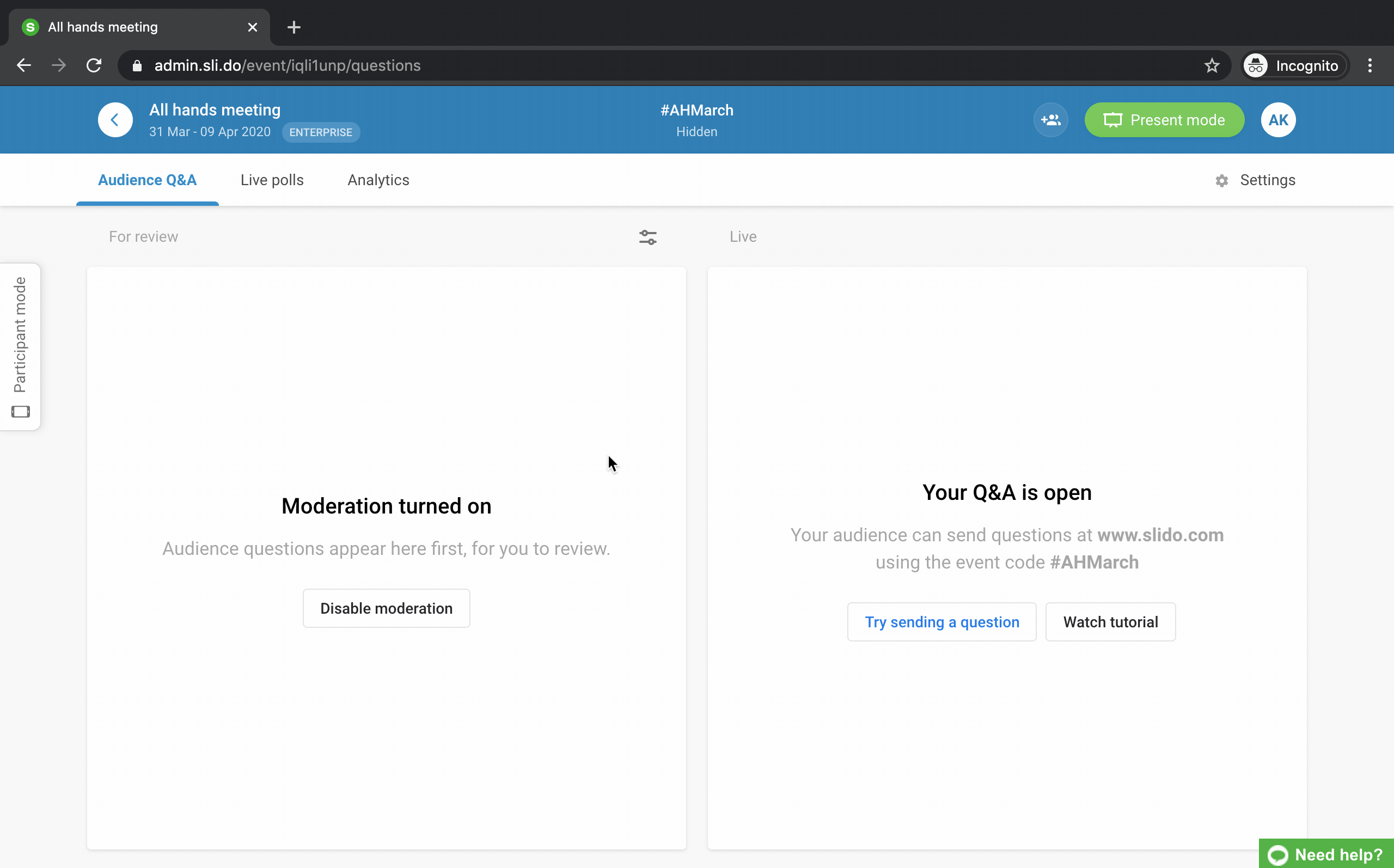Viewport: 1394px width, 868px height.
Task: Click Disable moderation
Action: (386, 608)
